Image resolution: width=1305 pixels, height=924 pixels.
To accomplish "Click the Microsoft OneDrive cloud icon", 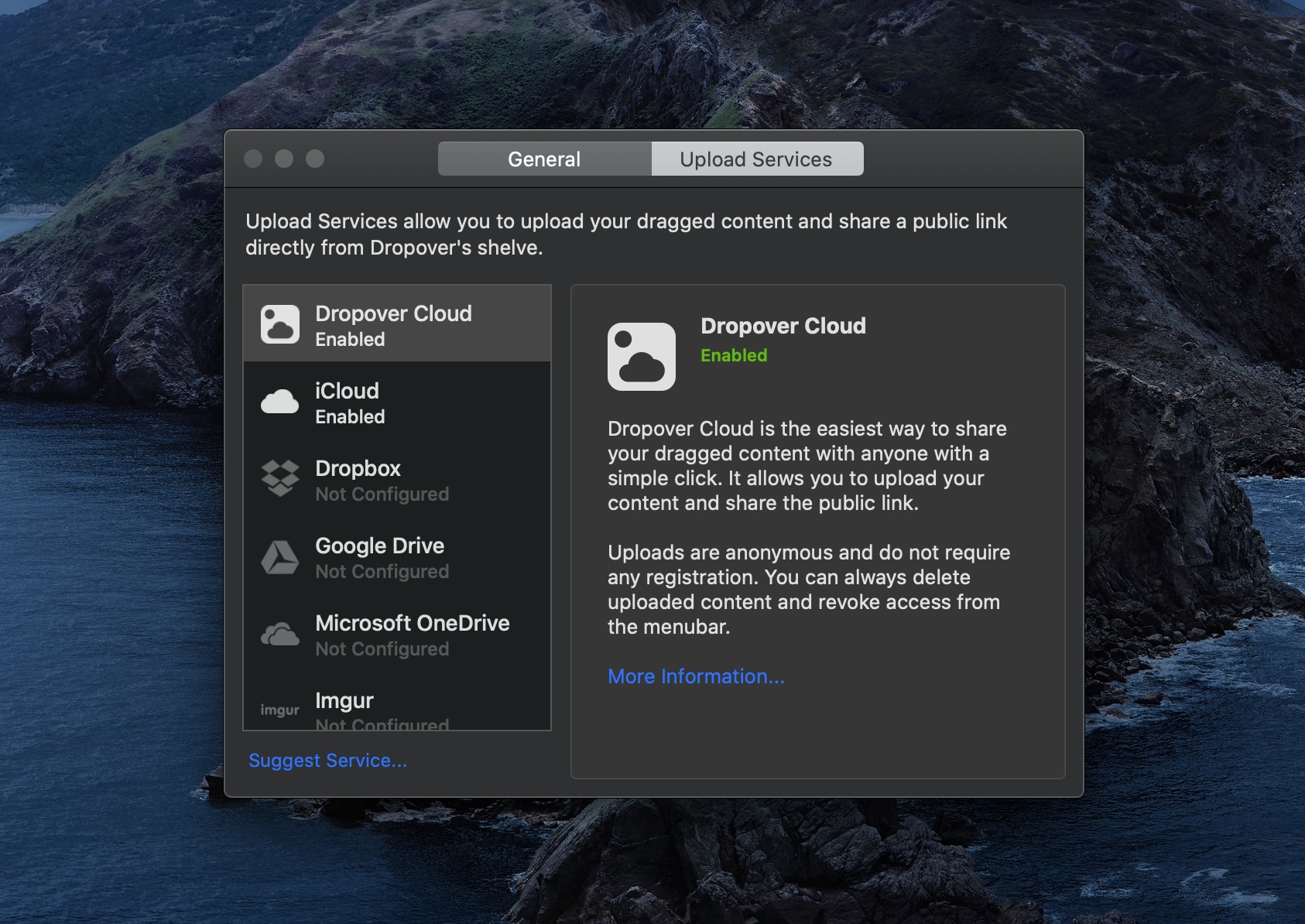I will pyautogui.click(x=279, y=635).
